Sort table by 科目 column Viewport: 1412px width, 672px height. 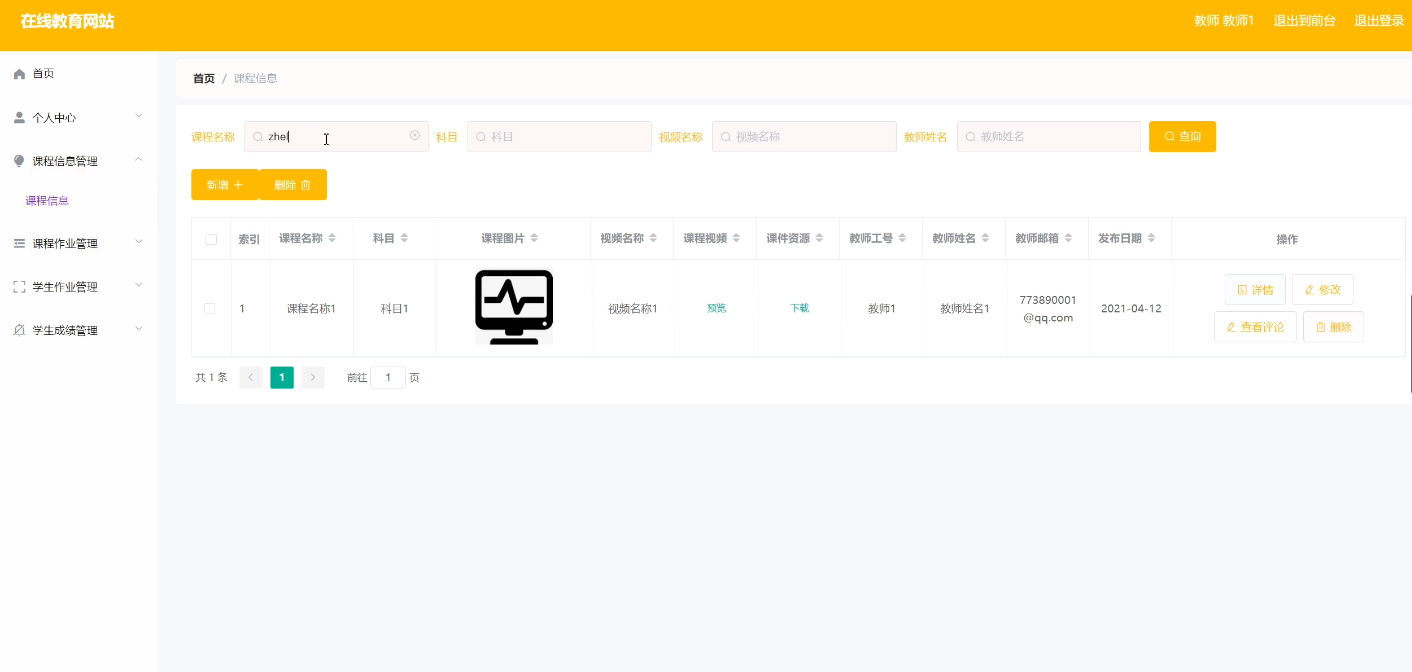pyautogui.click(x=404, y=239)
